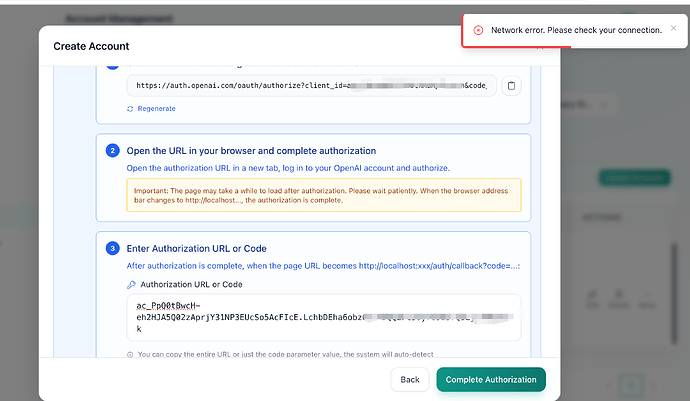The image size is (690, 401).
Task: Click the red error icon in the notification
Action: (x=478, y=30)
